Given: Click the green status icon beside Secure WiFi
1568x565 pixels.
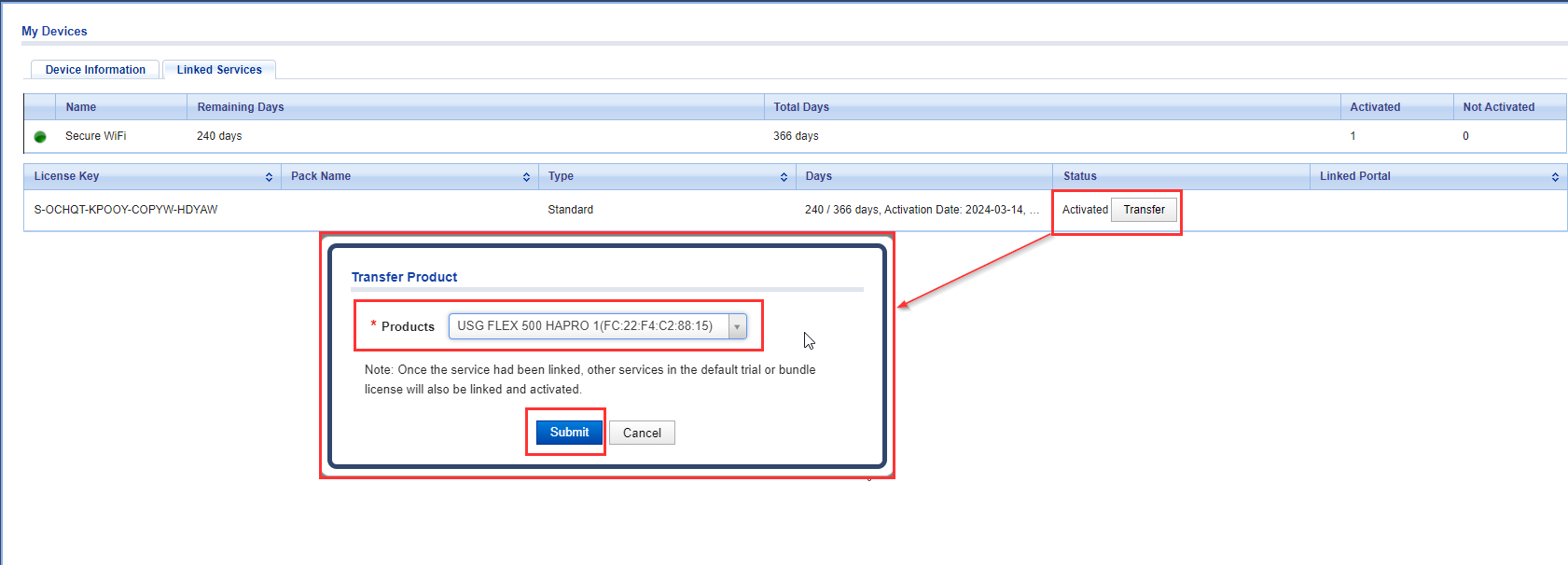Looking at the screenshot, I should coord(40,137).
